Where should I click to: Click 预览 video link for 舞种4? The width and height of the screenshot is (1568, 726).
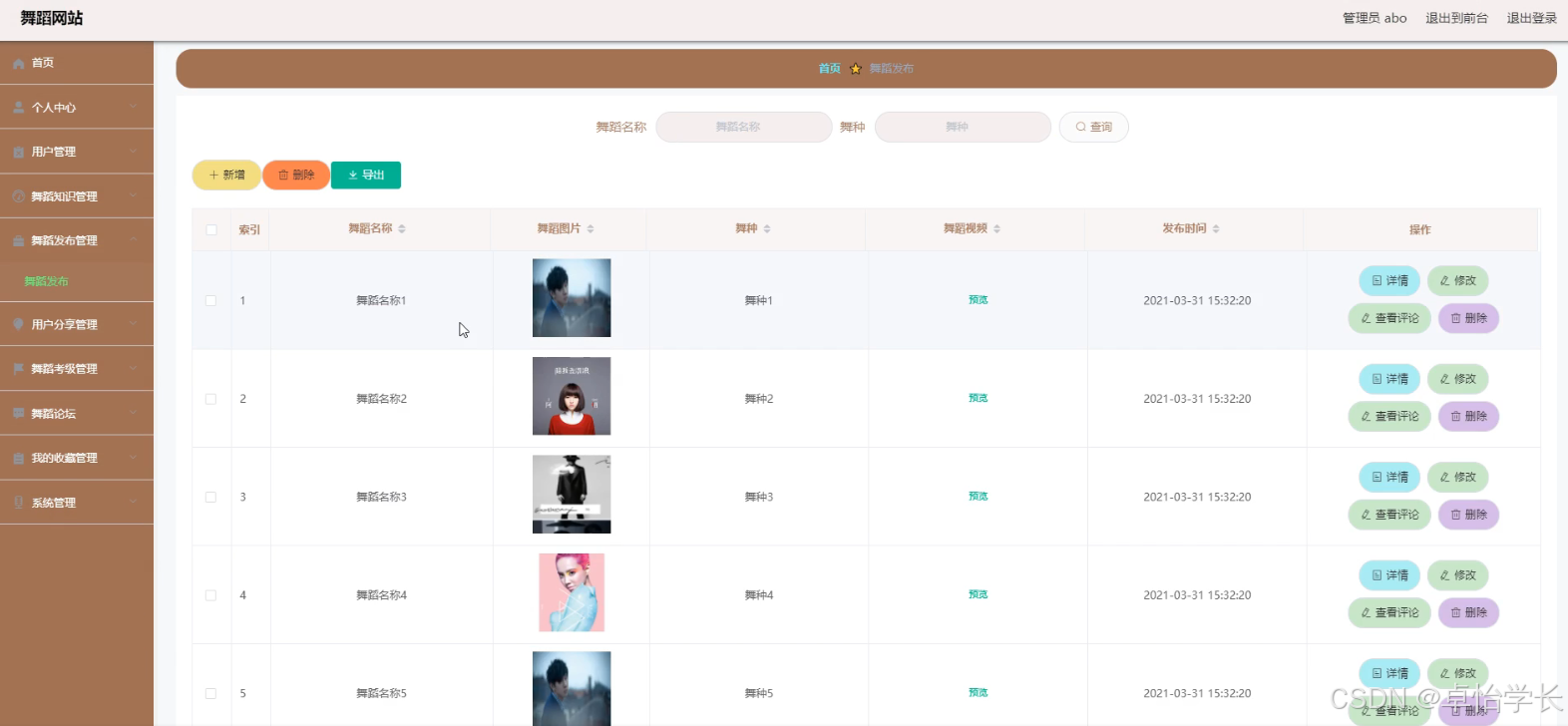click(x=978, y=594)
